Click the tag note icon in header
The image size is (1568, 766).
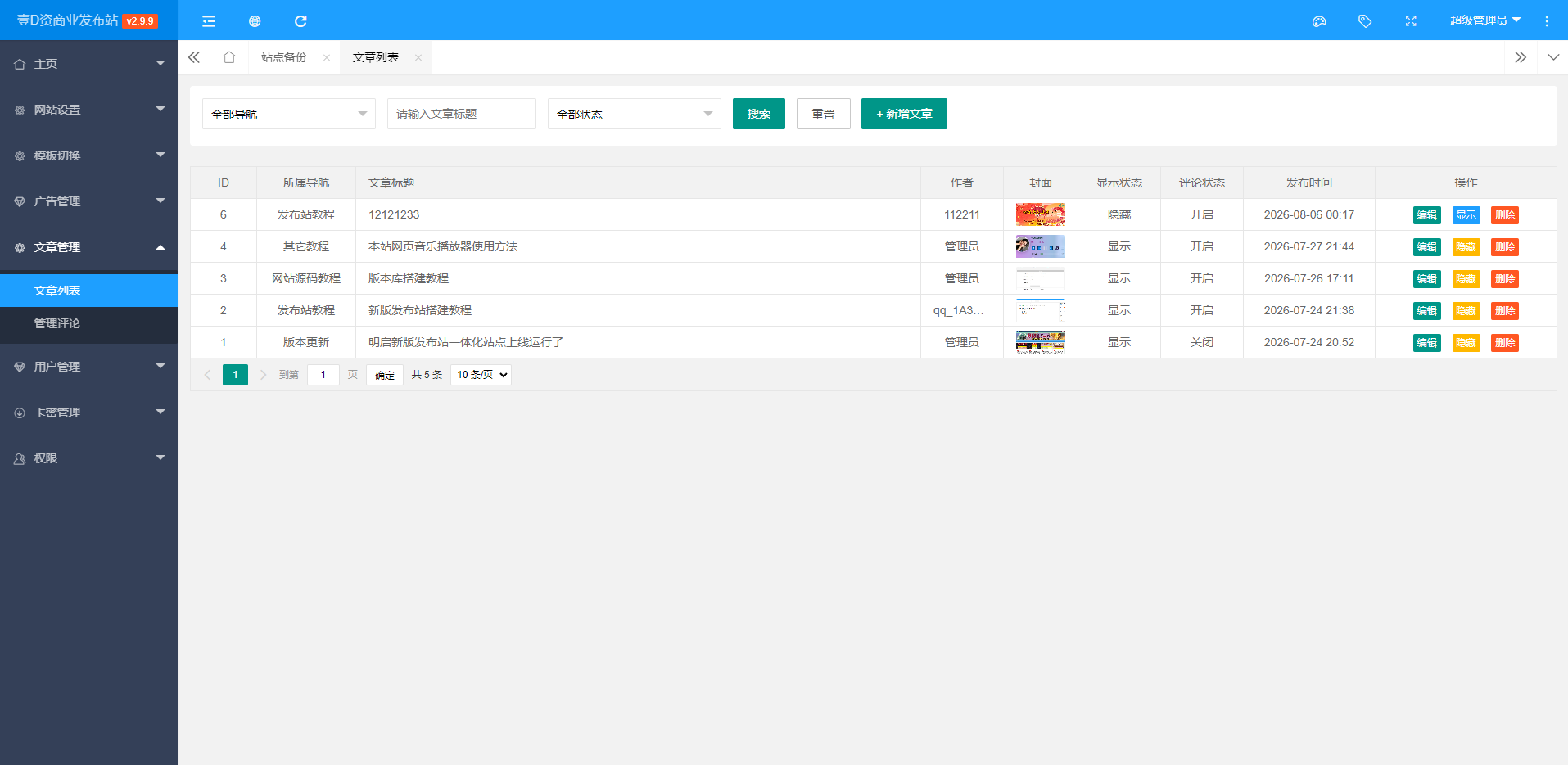1365,21
